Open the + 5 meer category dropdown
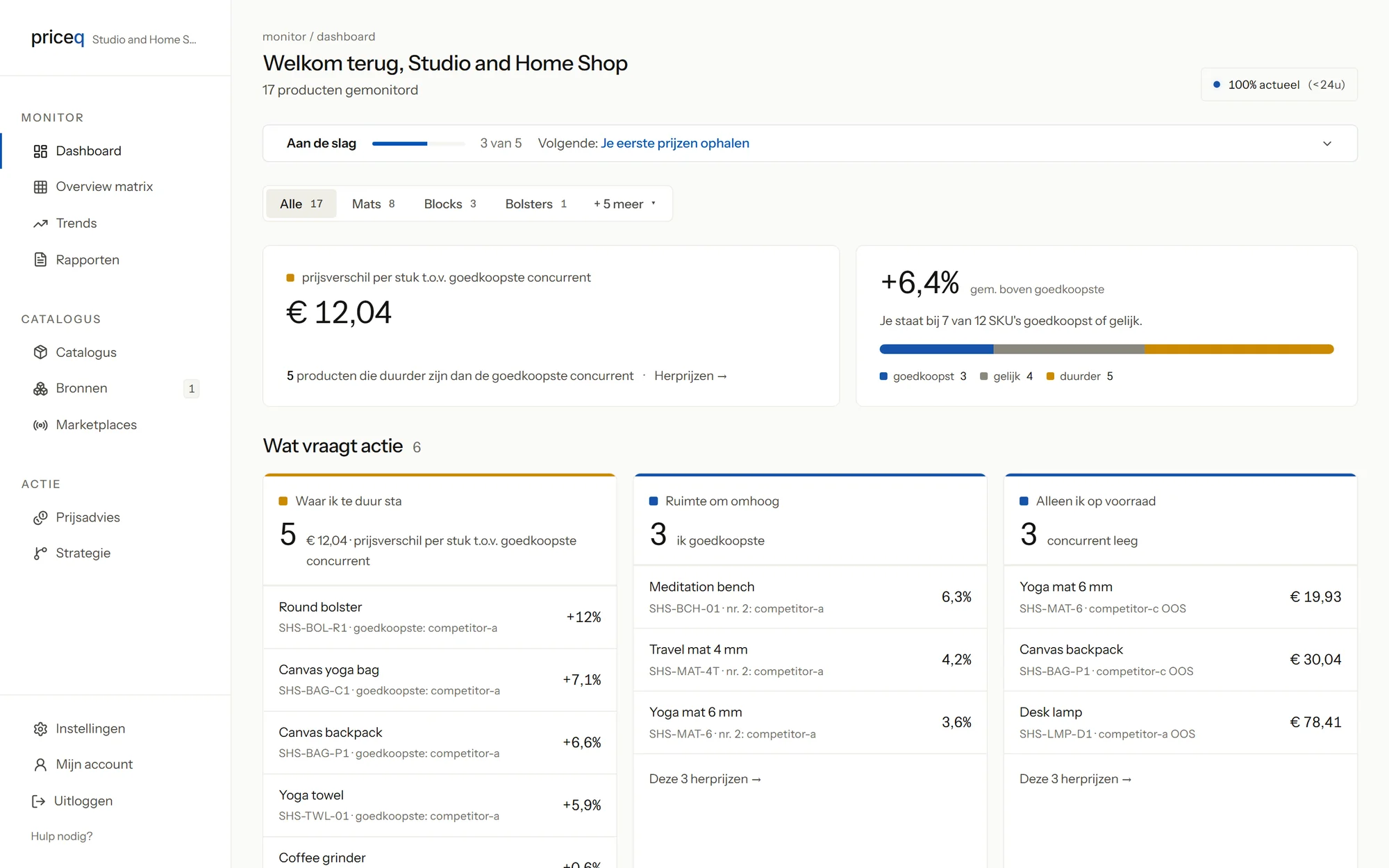Screen dimensions: 1389x868 [x=624, y=204]
